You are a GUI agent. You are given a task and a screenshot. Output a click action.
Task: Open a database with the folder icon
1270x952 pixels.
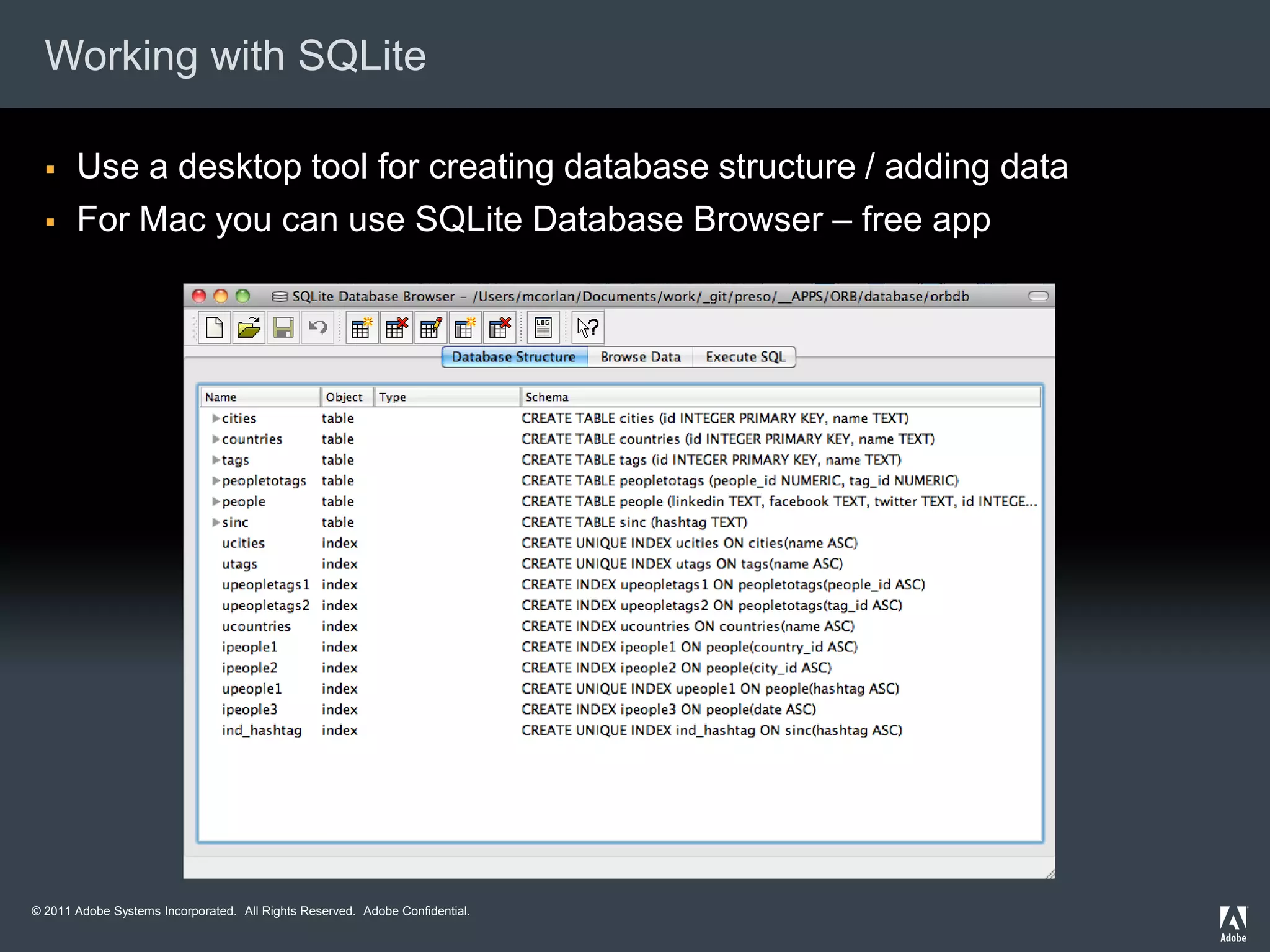[x=249, y=327]
